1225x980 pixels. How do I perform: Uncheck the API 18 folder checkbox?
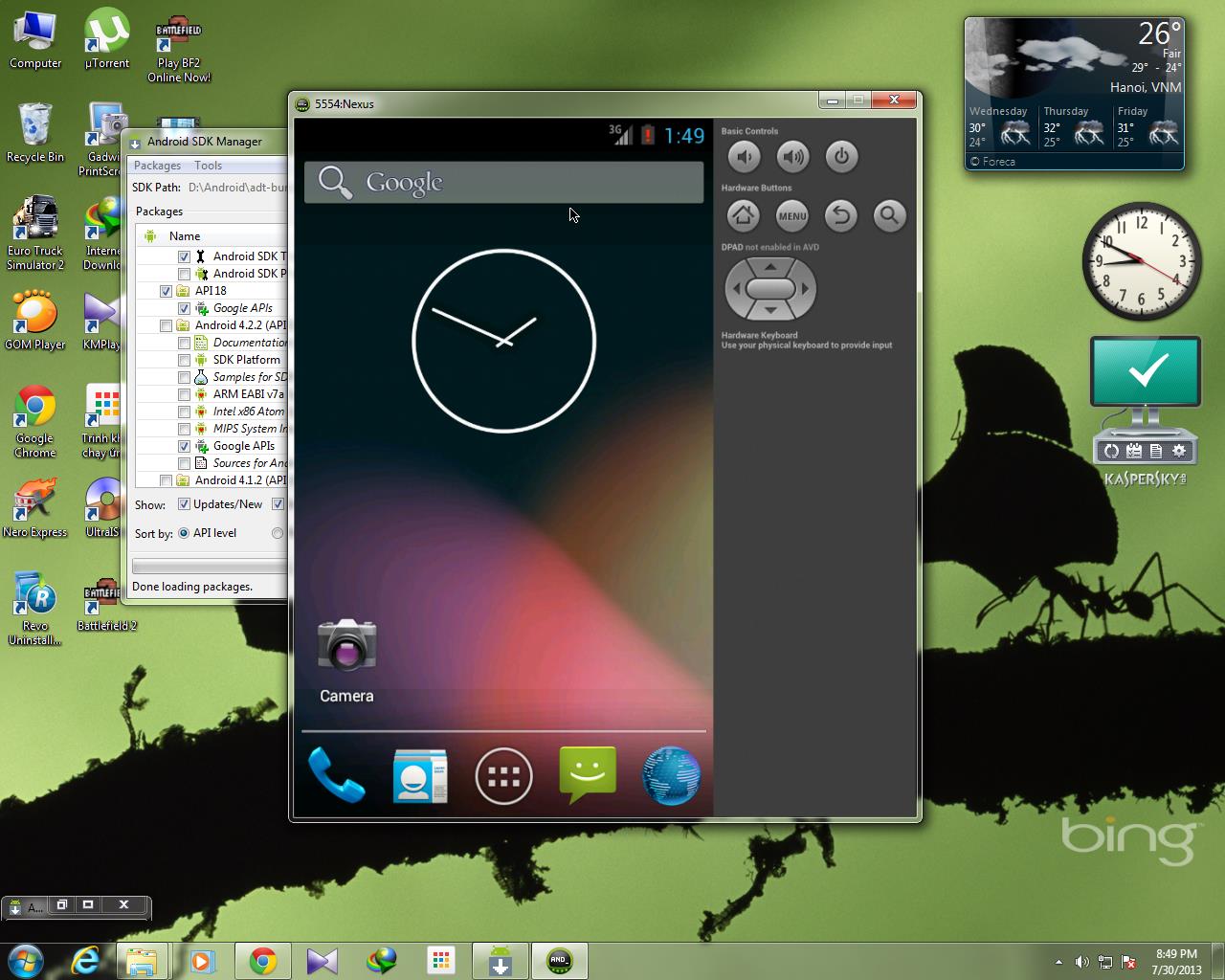click(166, 291)
